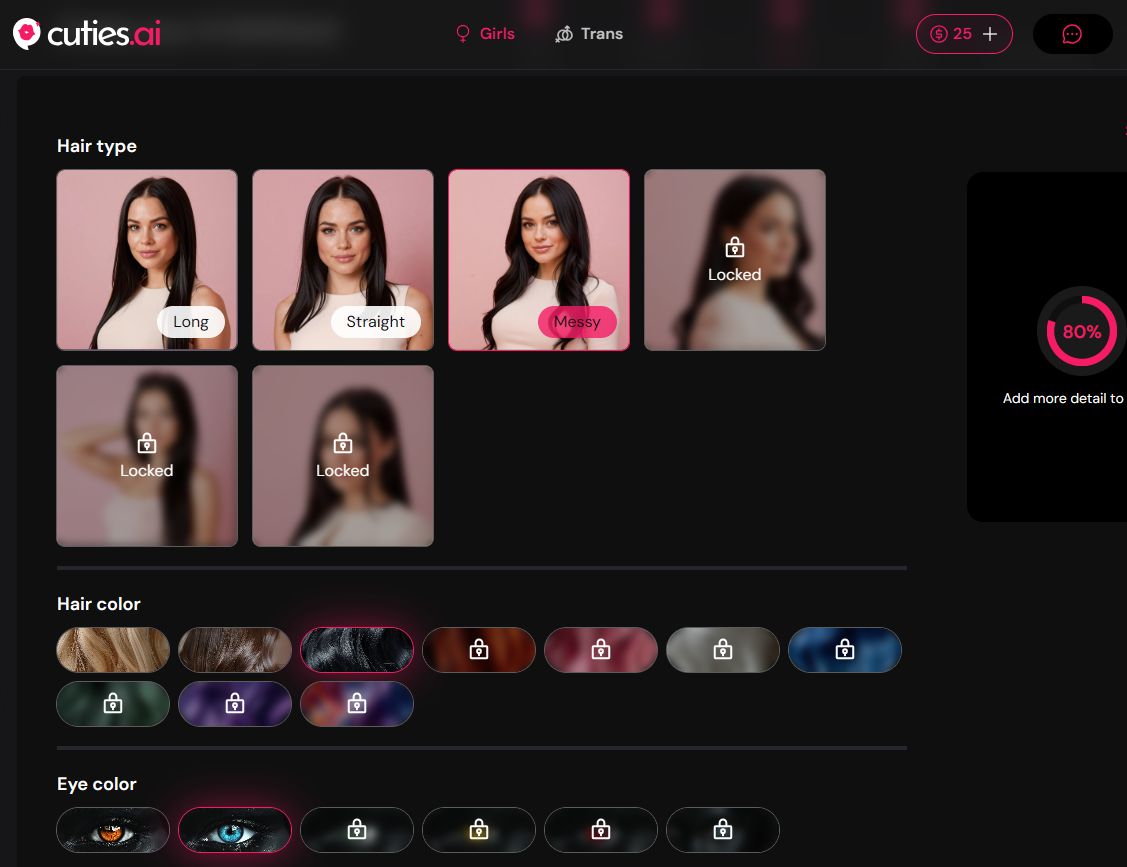
Task: Click the Trans gender symbol icon
Action: pos(562,33)
